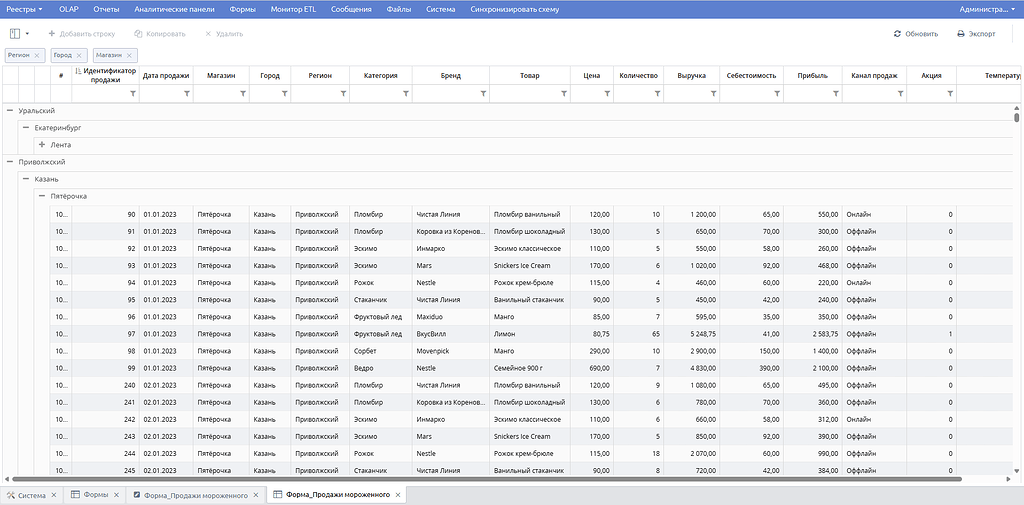The width and height of the screenshot is (1024, 505).
Task: Collapse the Казань city group
Action: click(26, 178)
